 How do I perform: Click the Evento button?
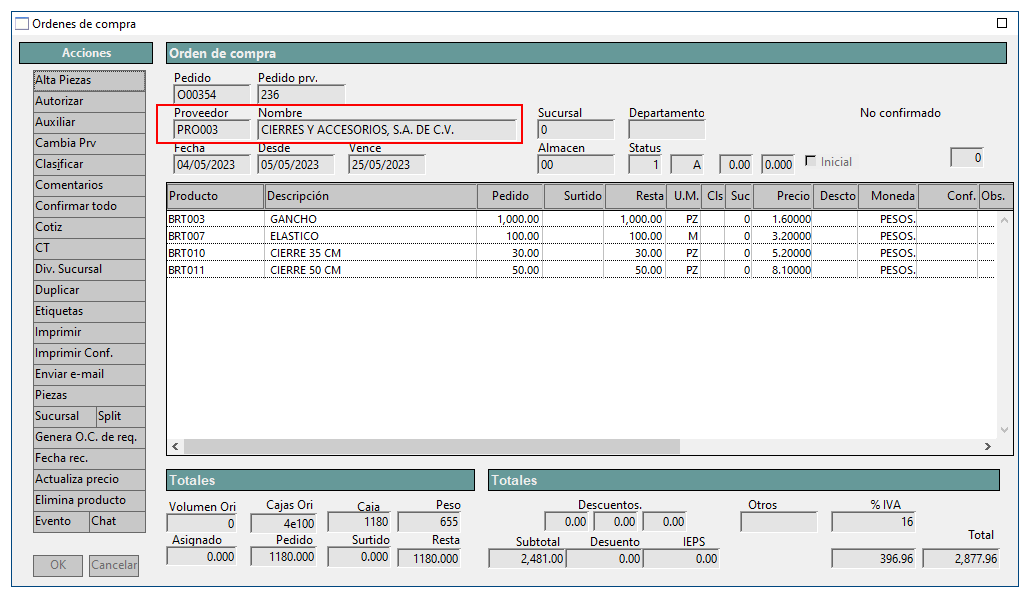[61, 521]
